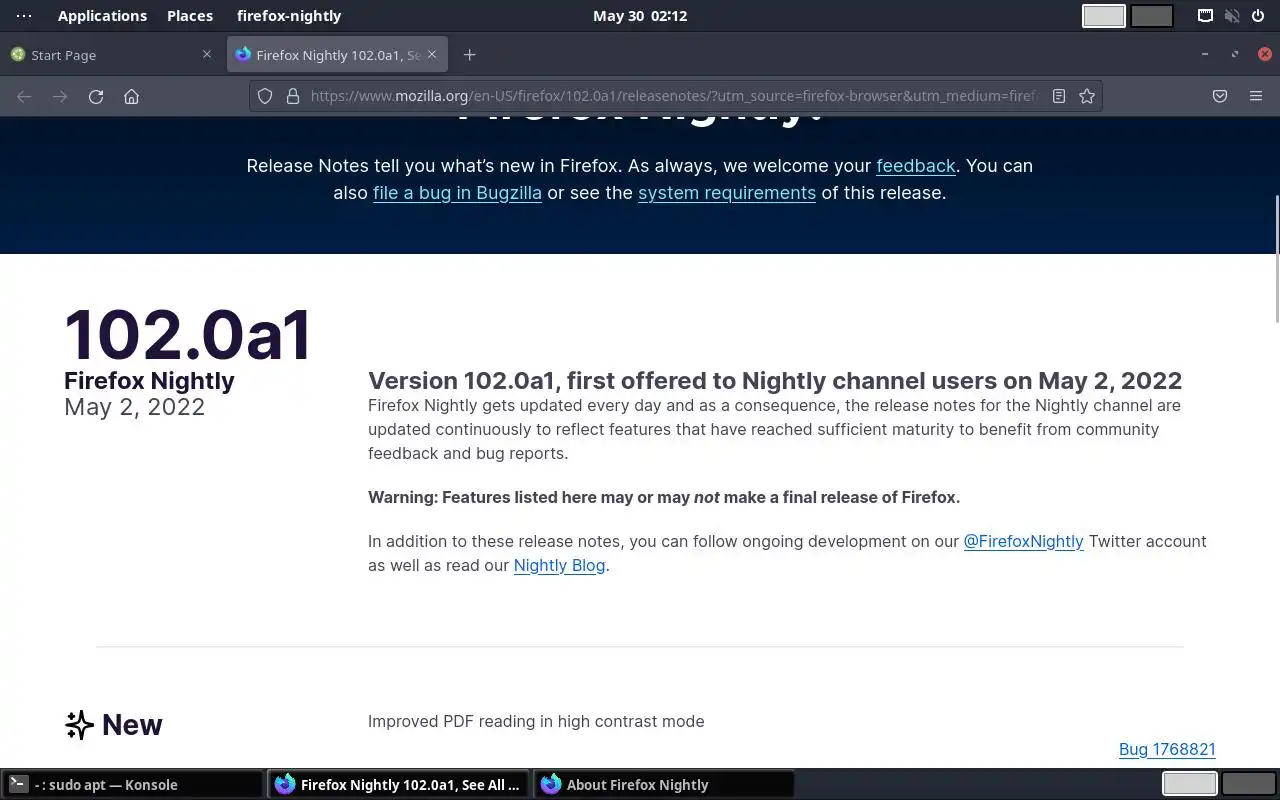Select the Firefox Nightly 102.0a1 tab
The width and height of the screenshot is (1280, 800).
pyautogui.click(x=337, y=55)
